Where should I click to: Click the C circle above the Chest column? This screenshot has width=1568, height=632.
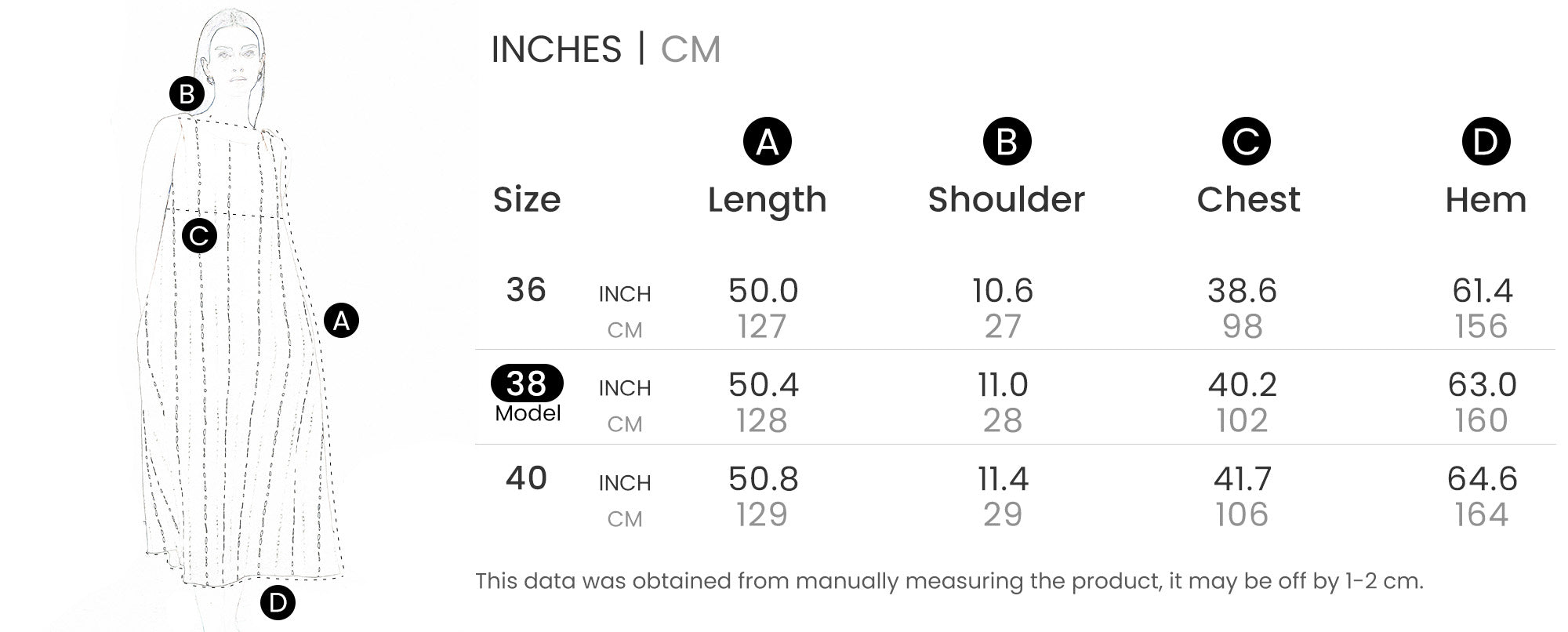click(x=1246, y=142)
